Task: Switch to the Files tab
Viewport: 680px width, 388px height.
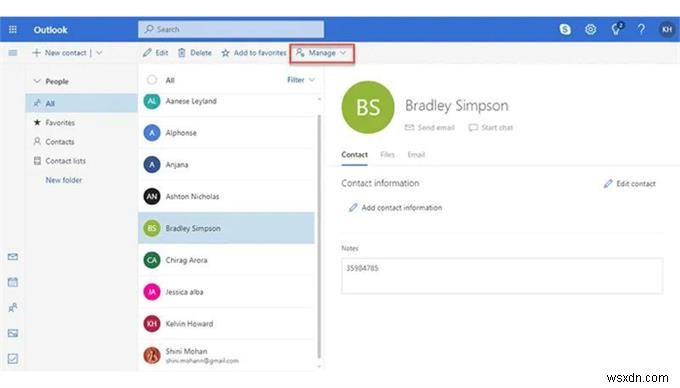Action: (387, 155)
